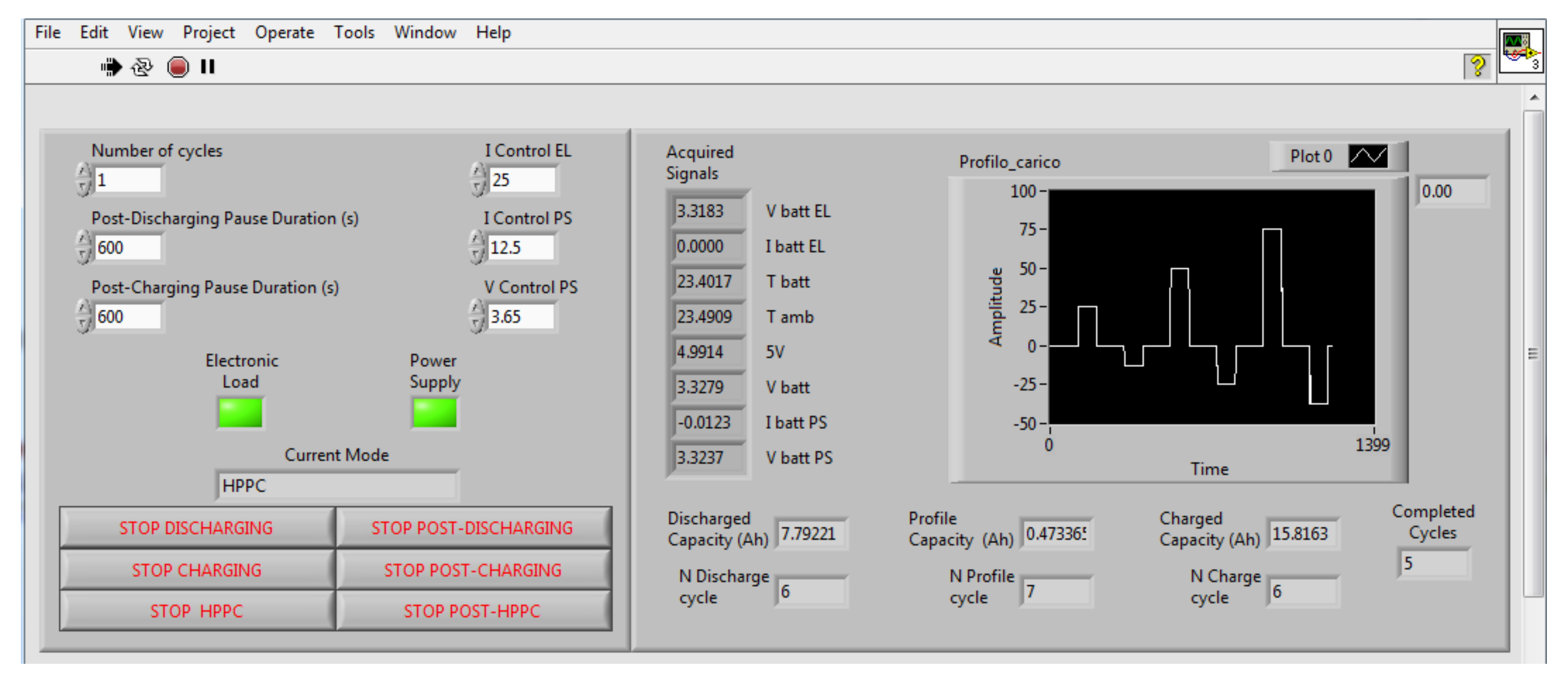This screenshot has height=687, width=1568.
Task: Click the I batt EL value 0.0000
Action: [708, 247]
